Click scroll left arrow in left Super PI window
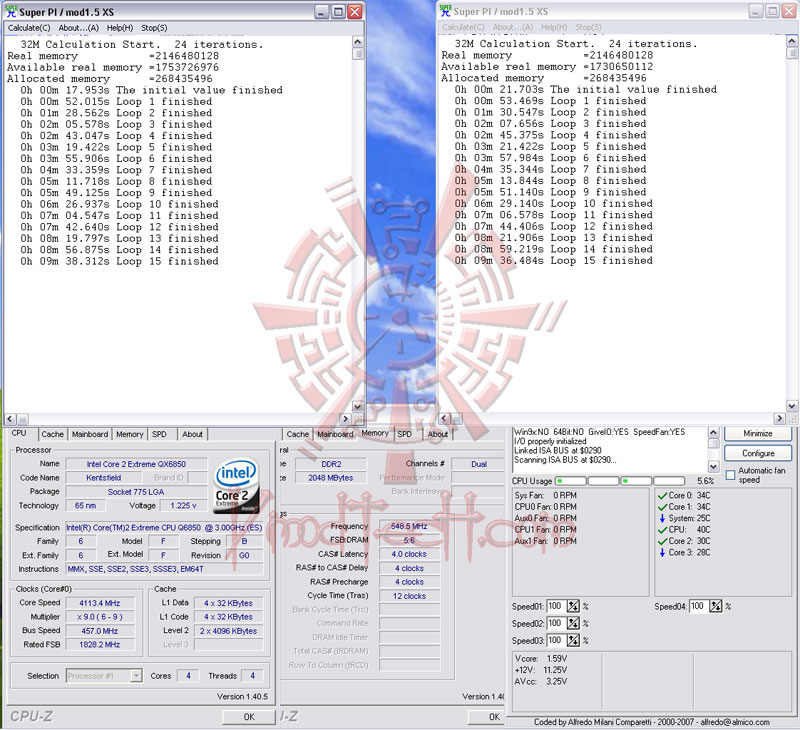Viewport: 800px width, 730px height. tap(10, 419)
